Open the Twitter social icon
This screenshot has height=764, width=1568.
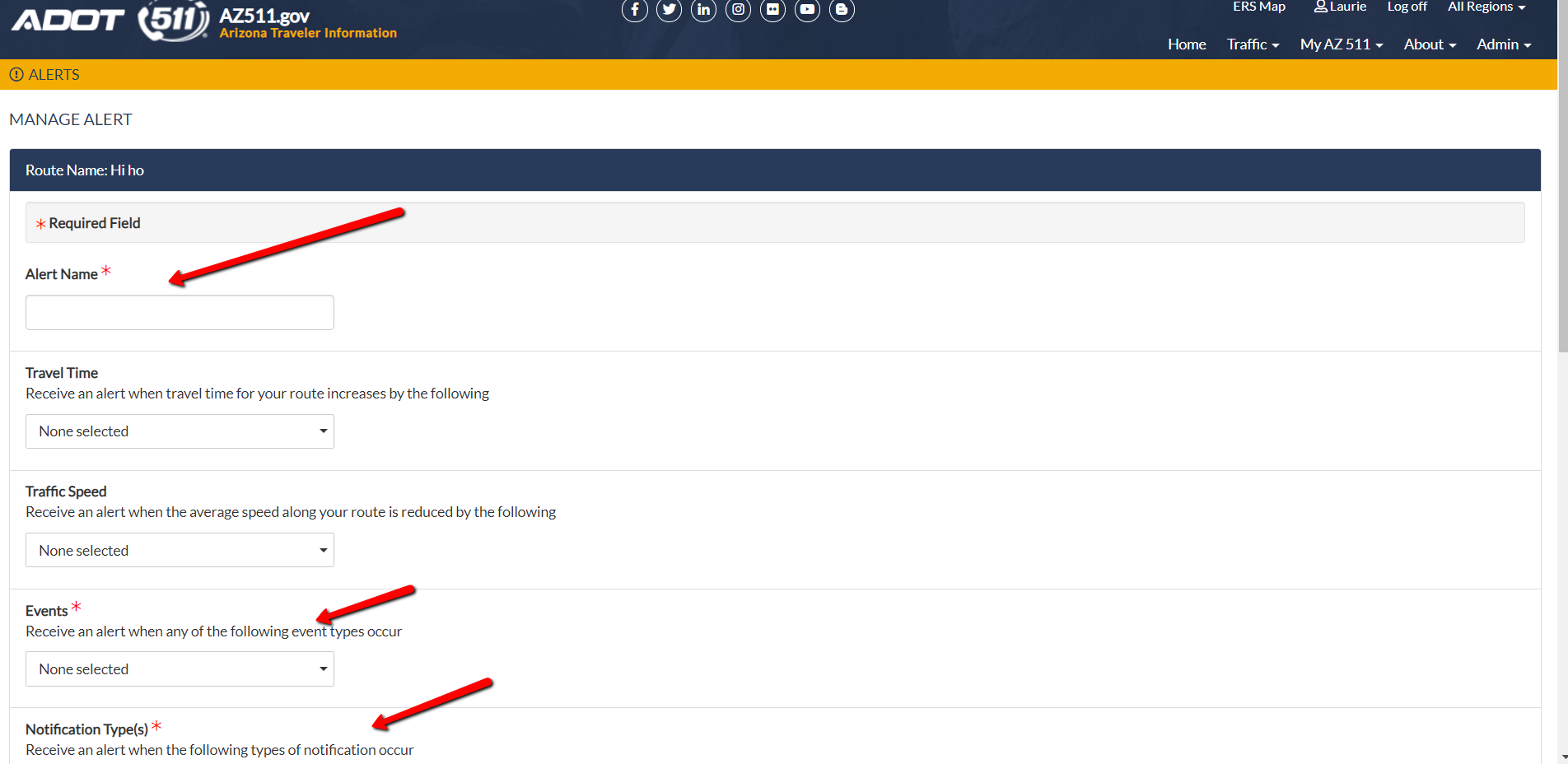(x=669, y=10)
